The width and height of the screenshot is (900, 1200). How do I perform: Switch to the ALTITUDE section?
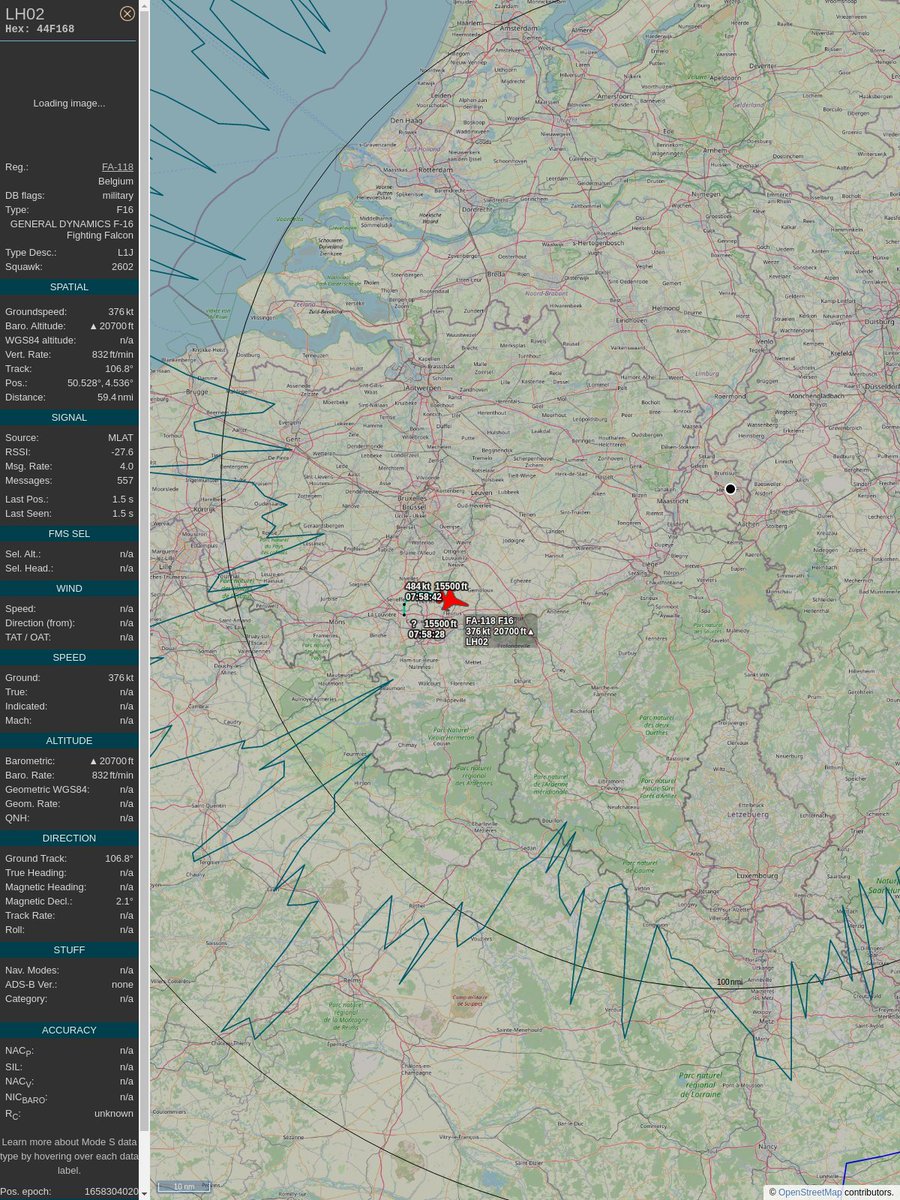click(x=68, y=740)
